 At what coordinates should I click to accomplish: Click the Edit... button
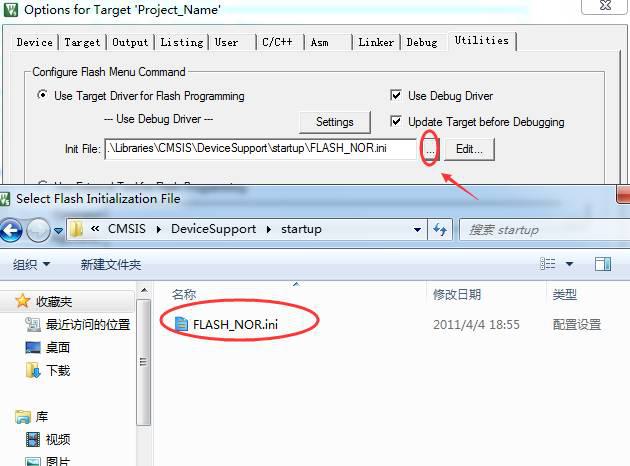point(469,149)
